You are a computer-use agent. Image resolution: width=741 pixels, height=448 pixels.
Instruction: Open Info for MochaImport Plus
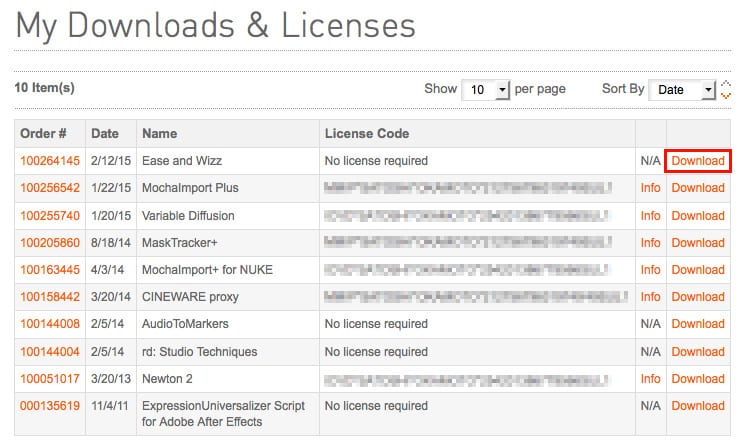coord(650,188)
